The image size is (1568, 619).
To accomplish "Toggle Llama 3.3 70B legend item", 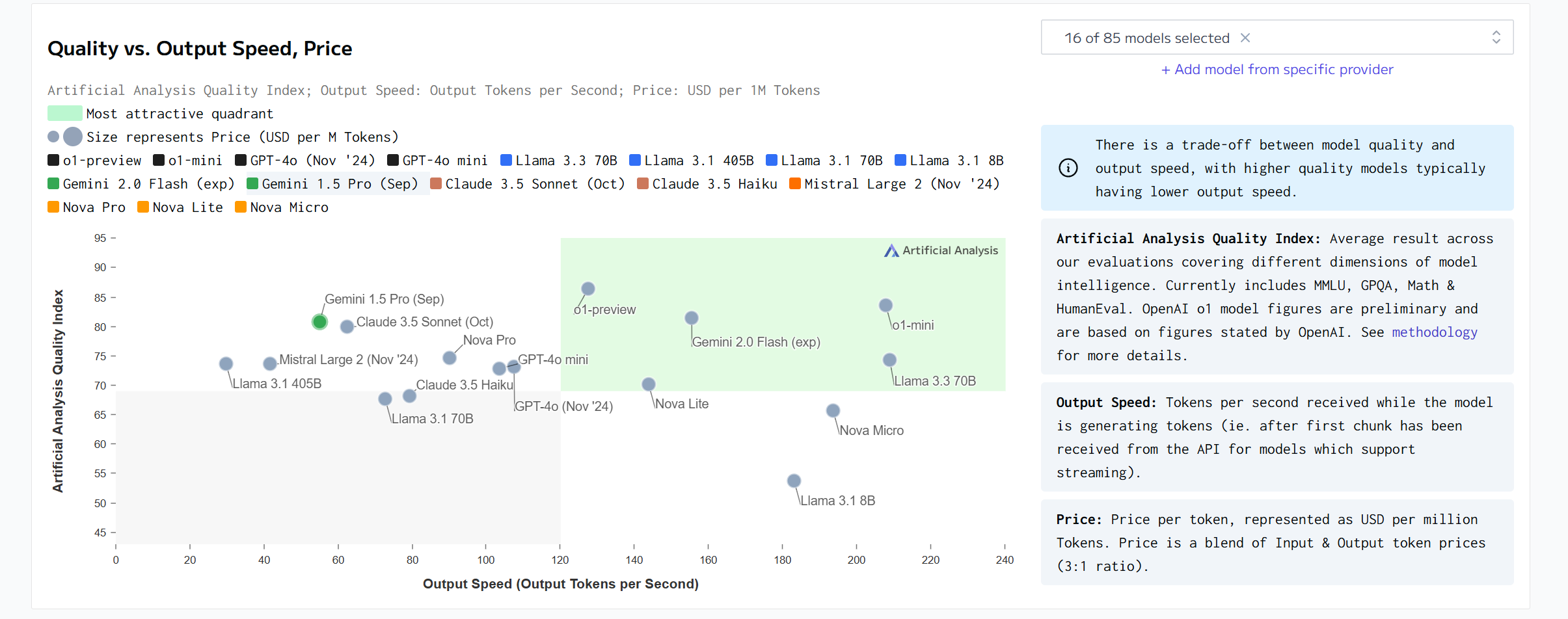I will coord(559,161).
